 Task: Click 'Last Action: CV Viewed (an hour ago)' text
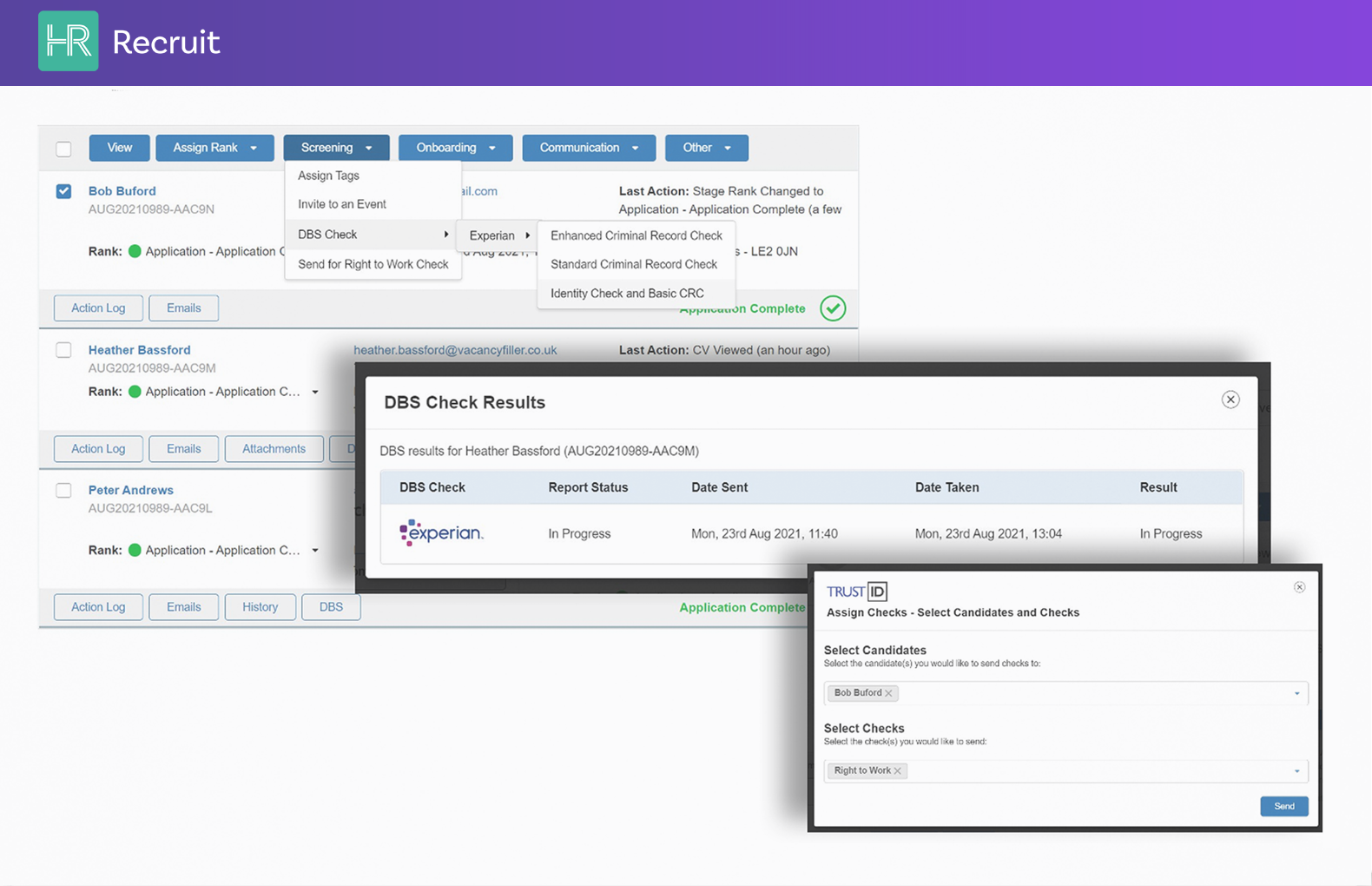coord(724,350)
